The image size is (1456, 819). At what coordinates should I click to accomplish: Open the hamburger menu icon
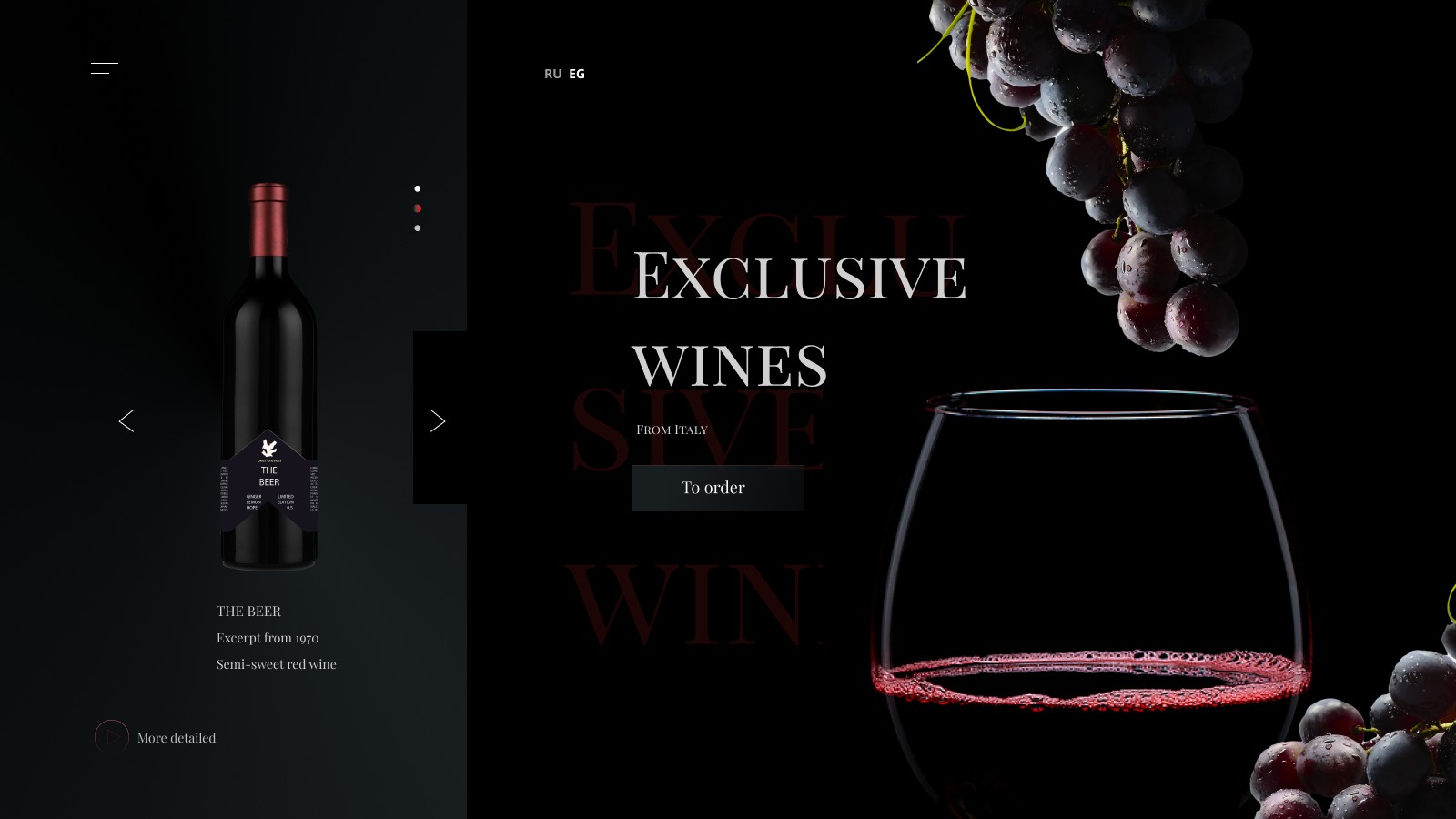[105, 68]
